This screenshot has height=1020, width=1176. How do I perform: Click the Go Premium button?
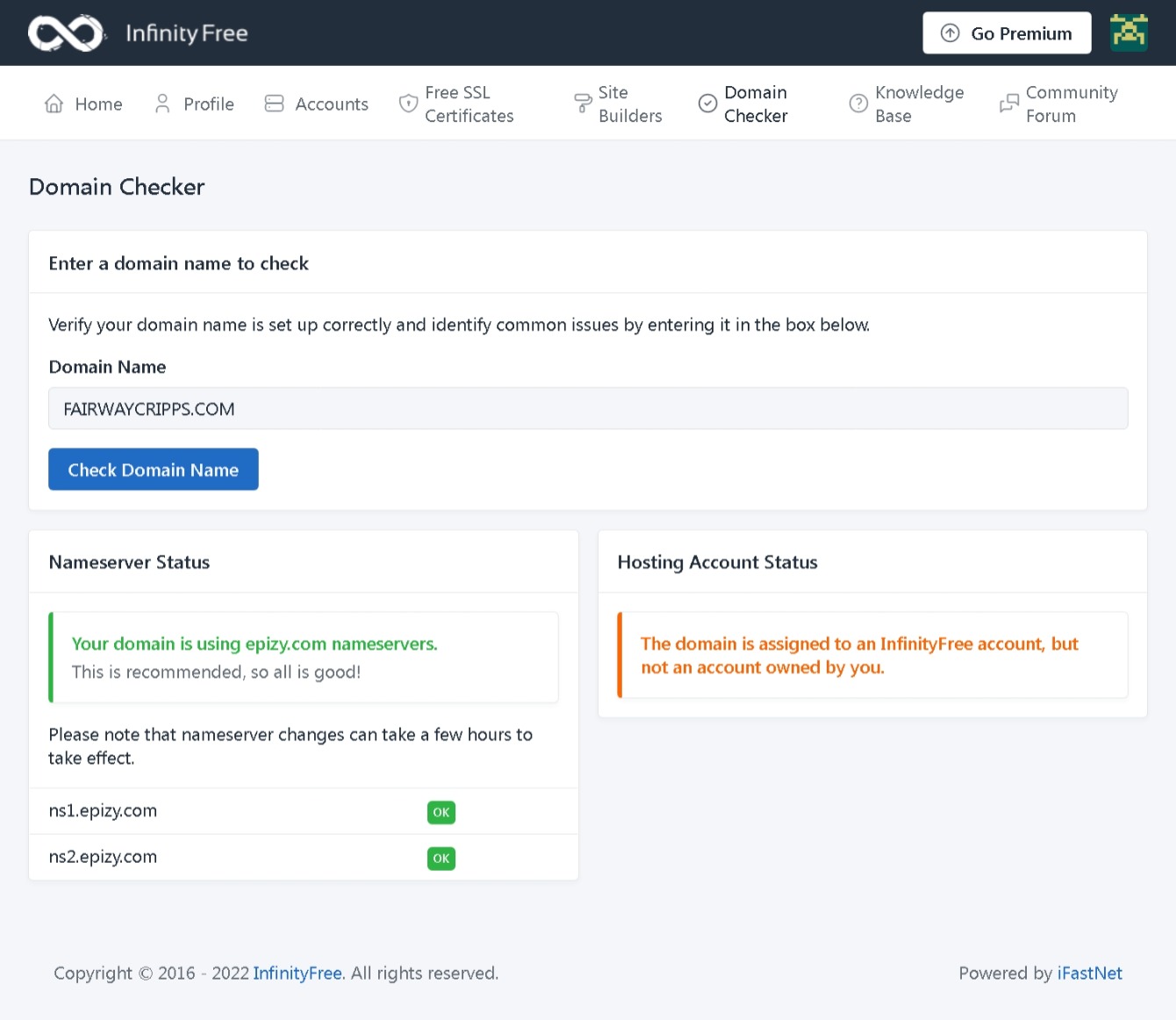[1007, 33]
